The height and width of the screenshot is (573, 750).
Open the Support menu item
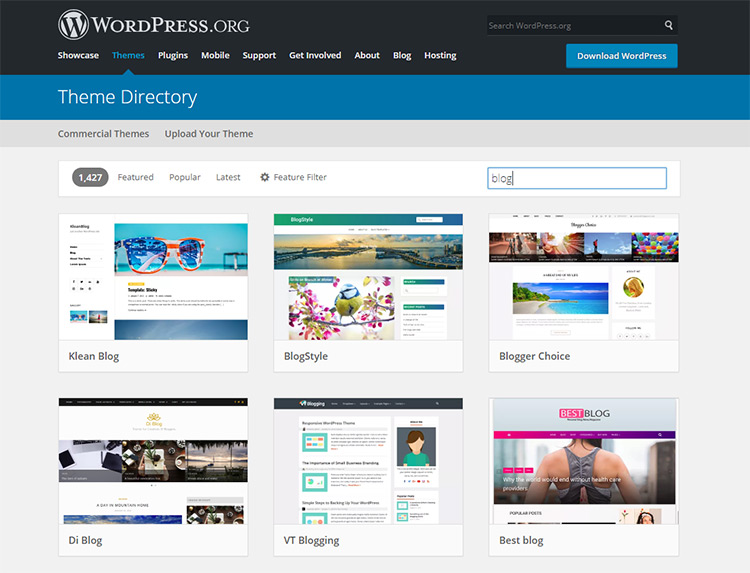pos(259,55)
